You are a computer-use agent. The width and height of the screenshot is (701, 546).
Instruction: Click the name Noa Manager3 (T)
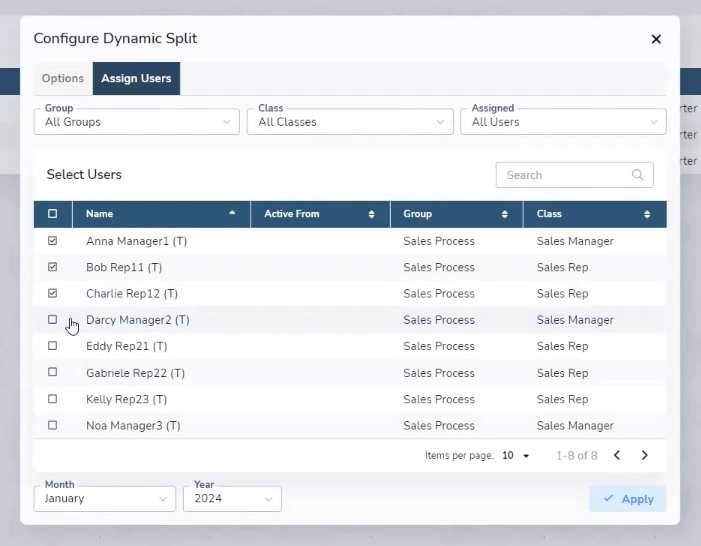[133, 426]
